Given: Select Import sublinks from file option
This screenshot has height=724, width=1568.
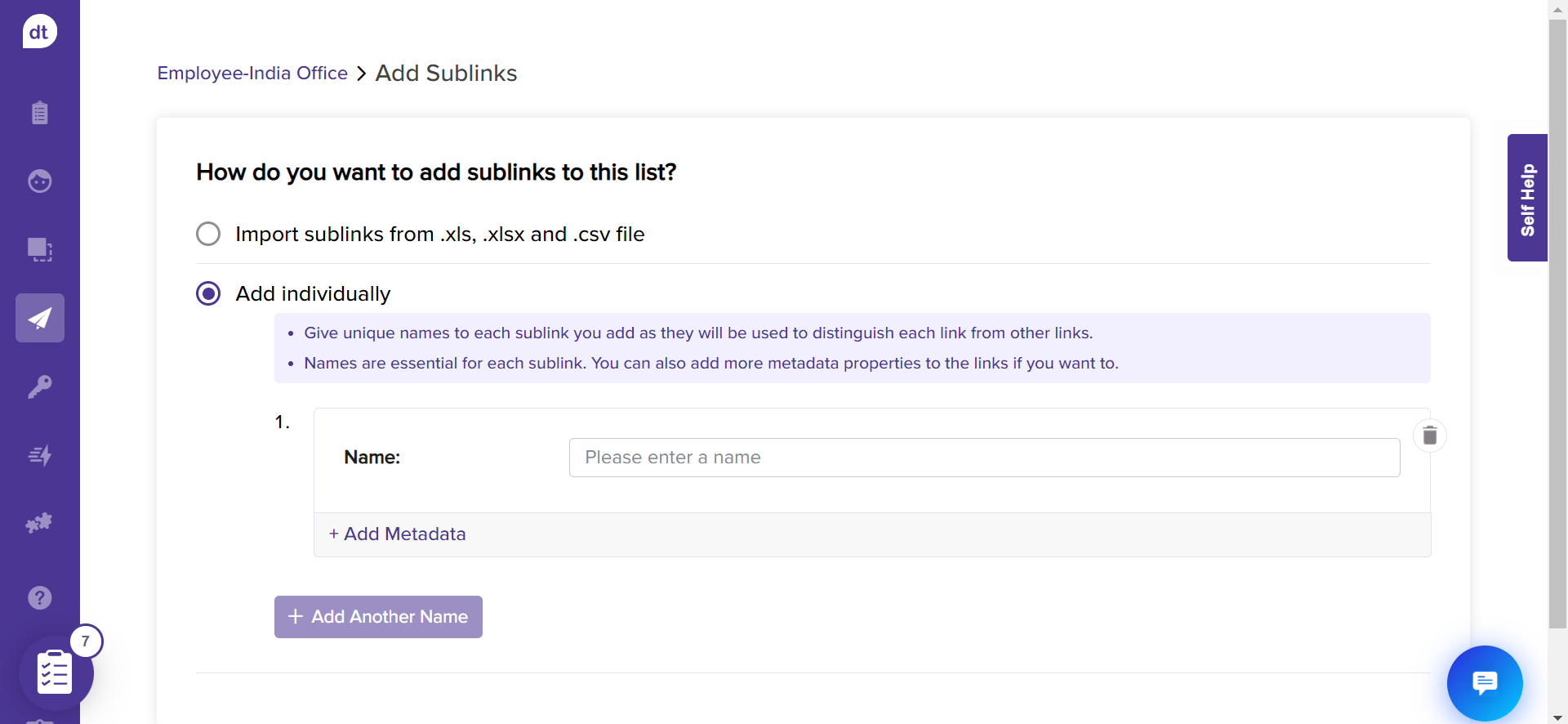Looking at the screenshot, I should [x=208, y=234].
